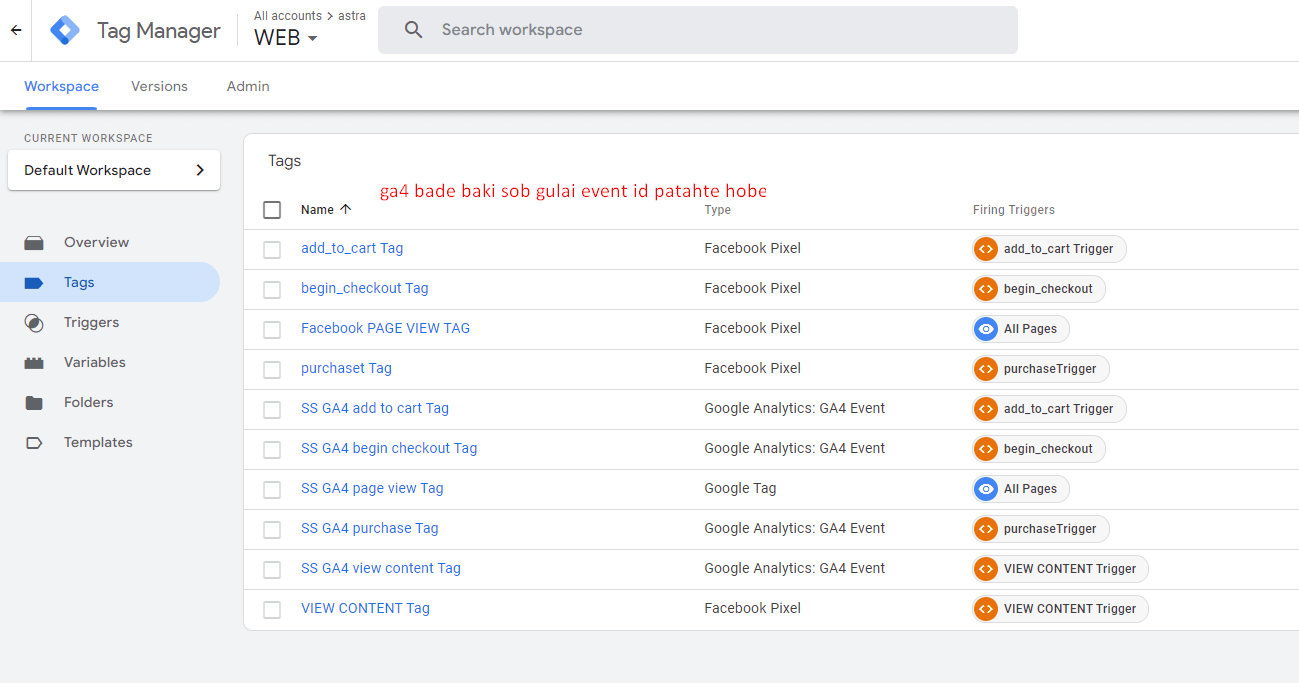The height and width of the screenshot is (683, 1299).
Task: Check the Facebook PAGE VIEW TAG checkbox
Action: (x=272, y=330)
